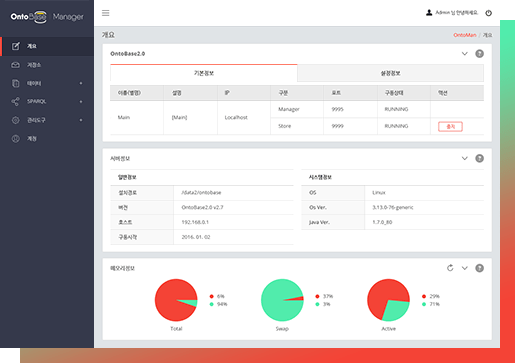
Task: Select the Linux OS value
Action: pyautogui.click(x=379, y=193)
